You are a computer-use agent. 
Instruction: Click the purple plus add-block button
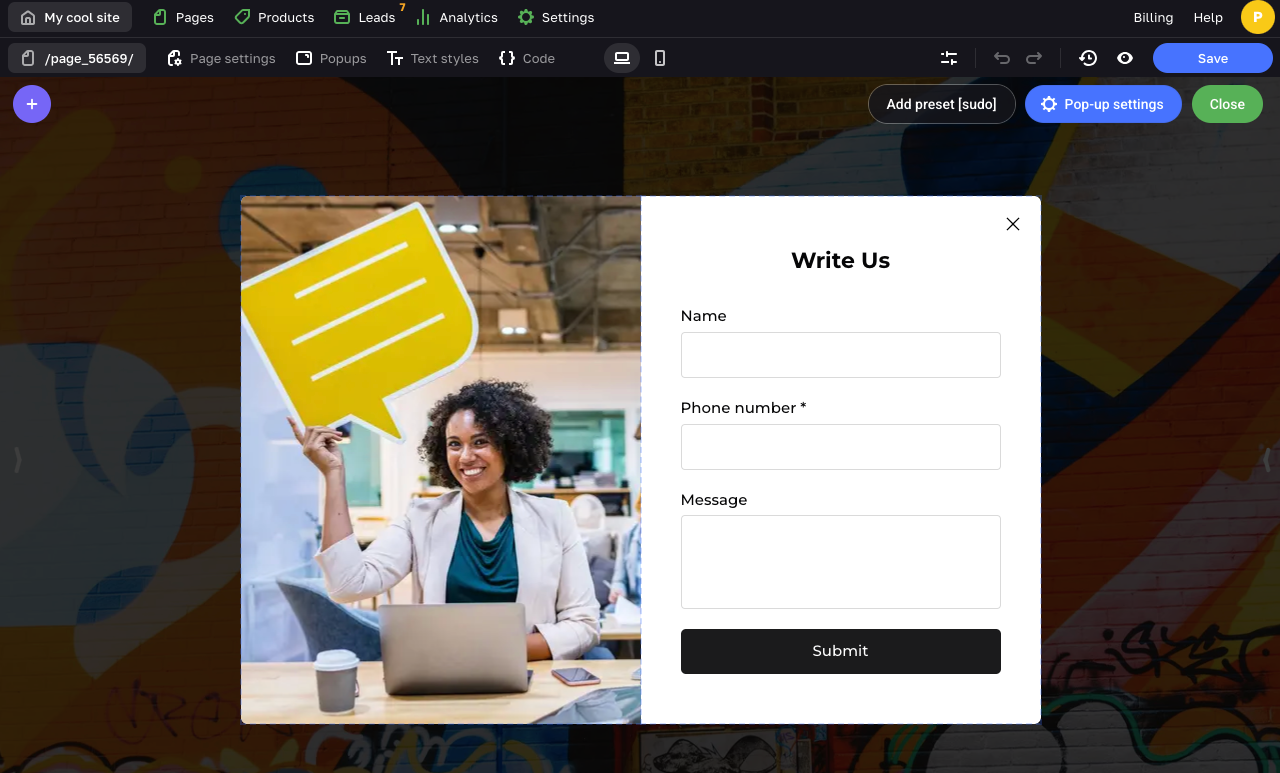tap(32, 104)
